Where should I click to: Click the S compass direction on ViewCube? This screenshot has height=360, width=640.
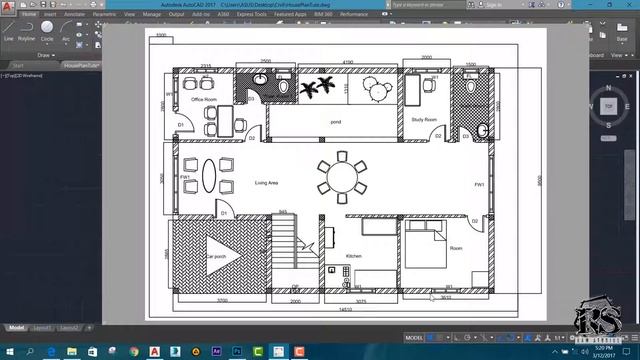click(609, 125)
